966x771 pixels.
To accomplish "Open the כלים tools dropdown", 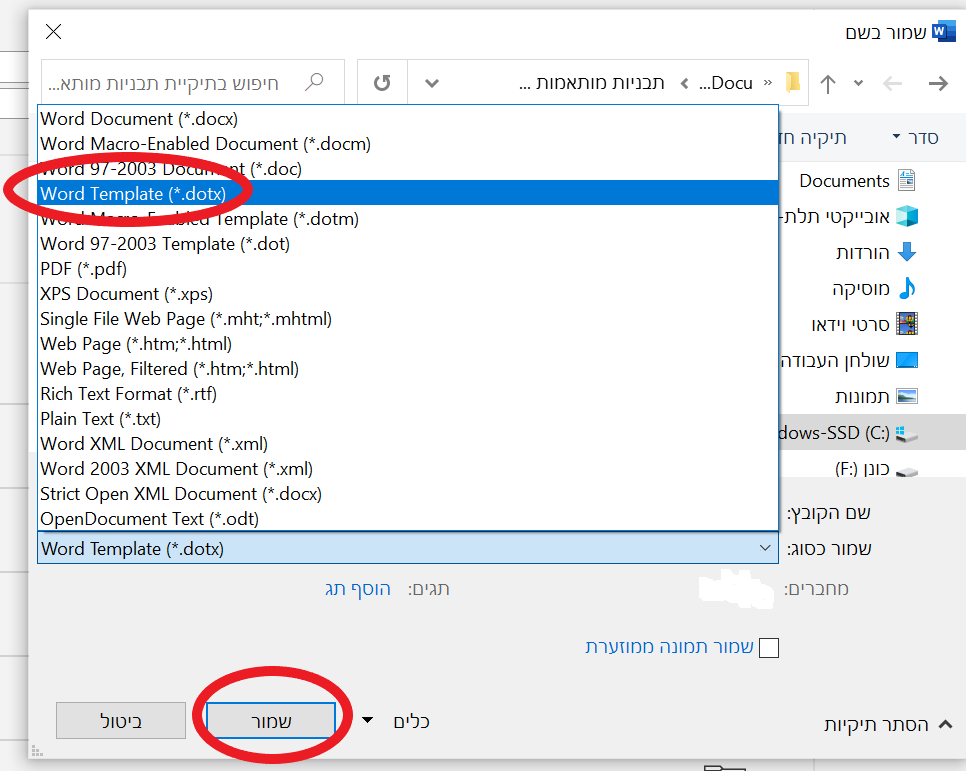I will (x=396, y=721).
